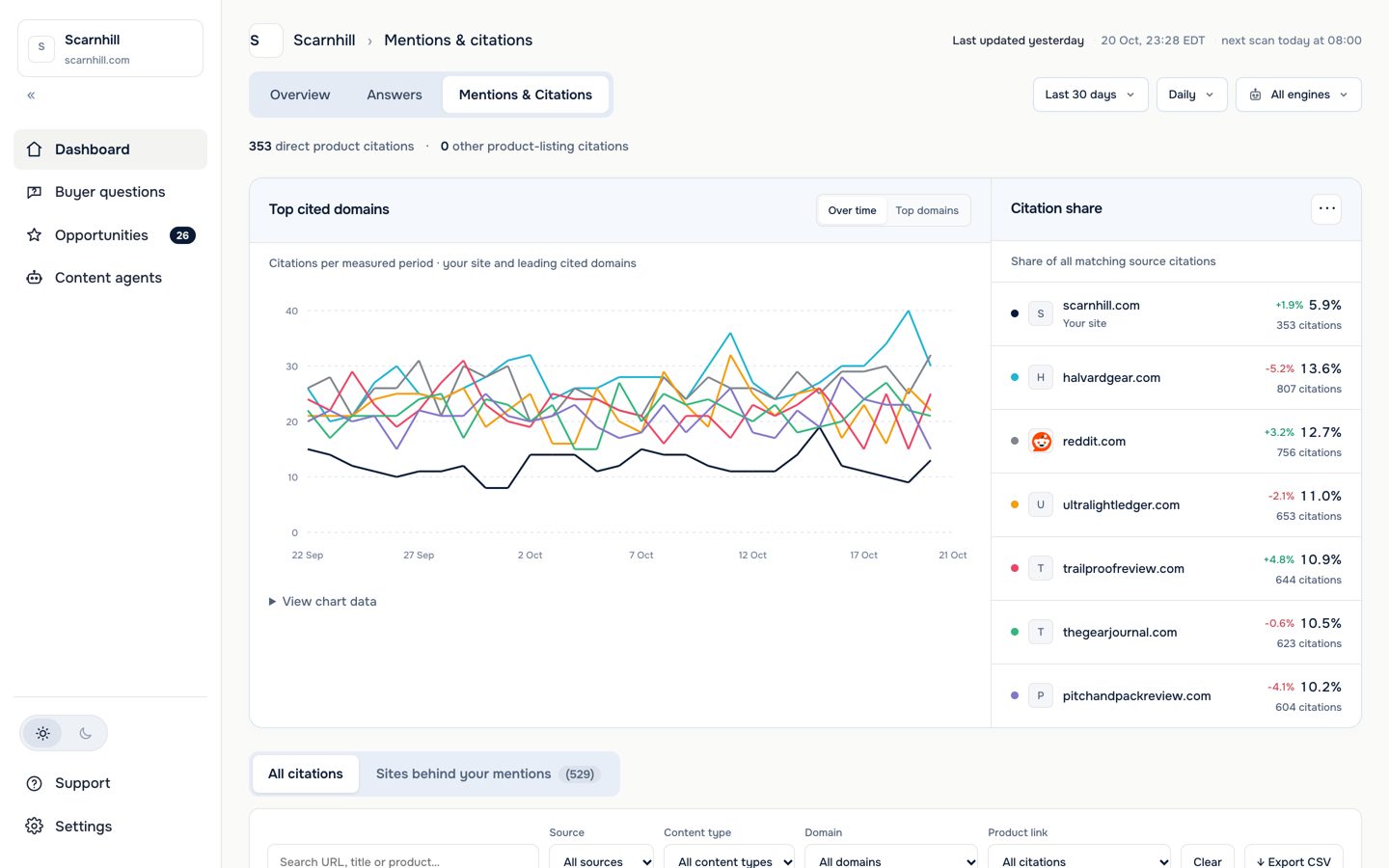Click the H avatar for halvardgear.com
1389x868 pixels.
1041,378
